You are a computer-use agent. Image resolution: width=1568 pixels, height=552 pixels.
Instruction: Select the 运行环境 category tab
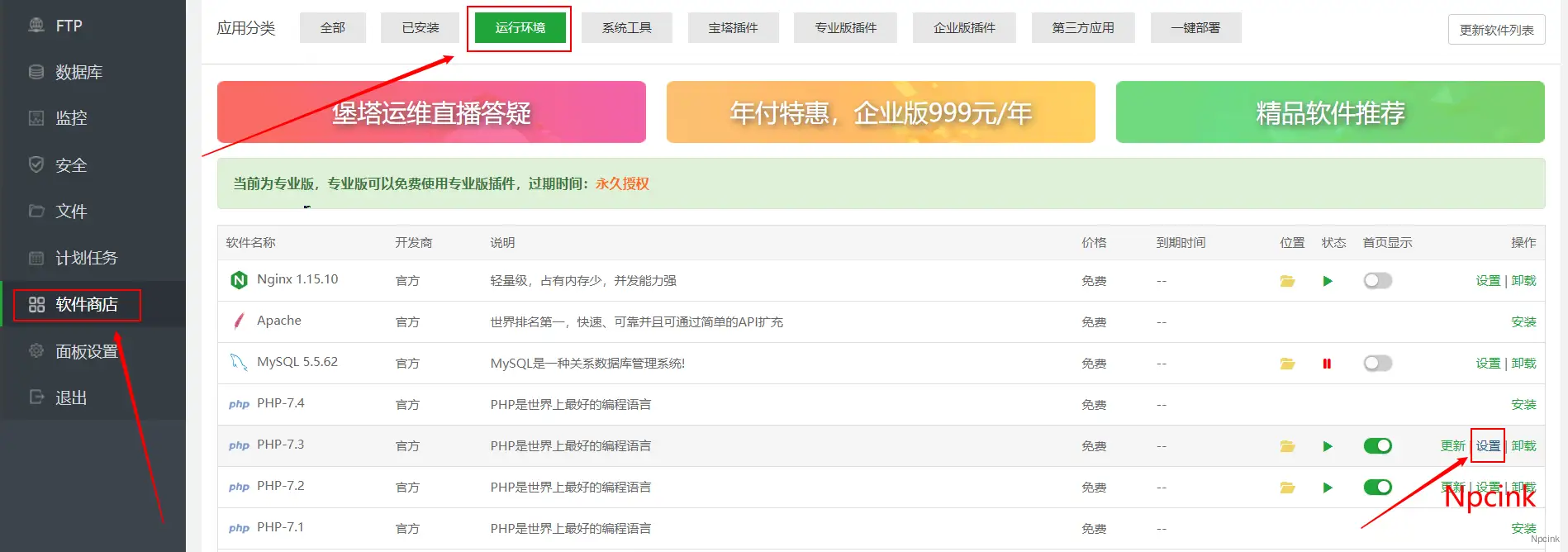point(520,27)
